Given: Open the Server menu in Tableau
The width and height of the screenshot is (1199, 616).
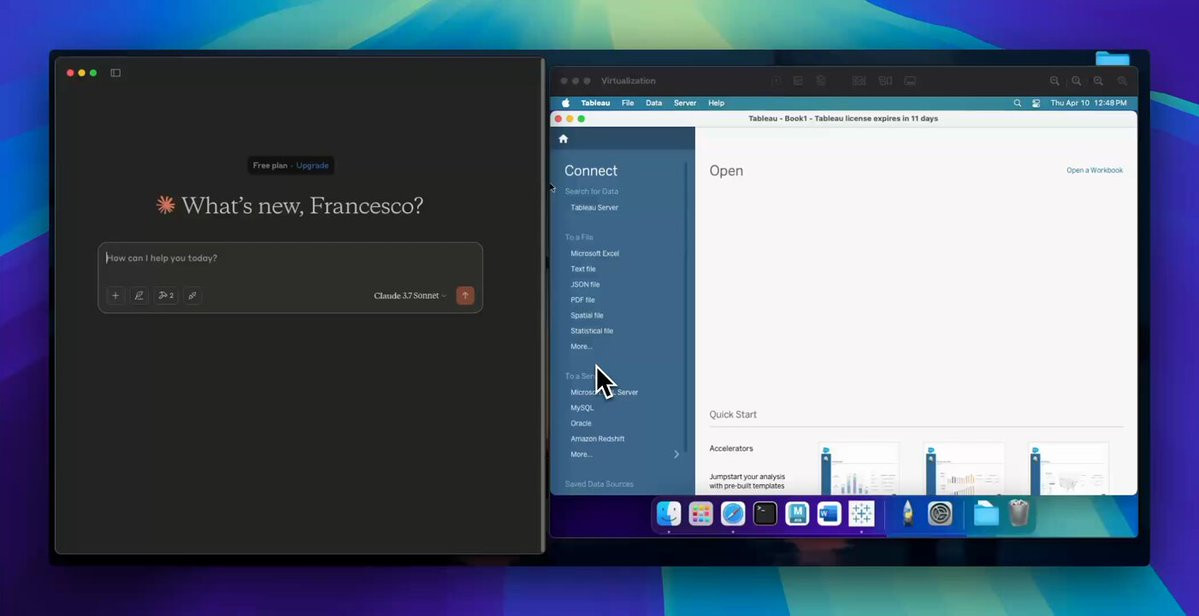Looking at the screenshot, I should point(685,103).
